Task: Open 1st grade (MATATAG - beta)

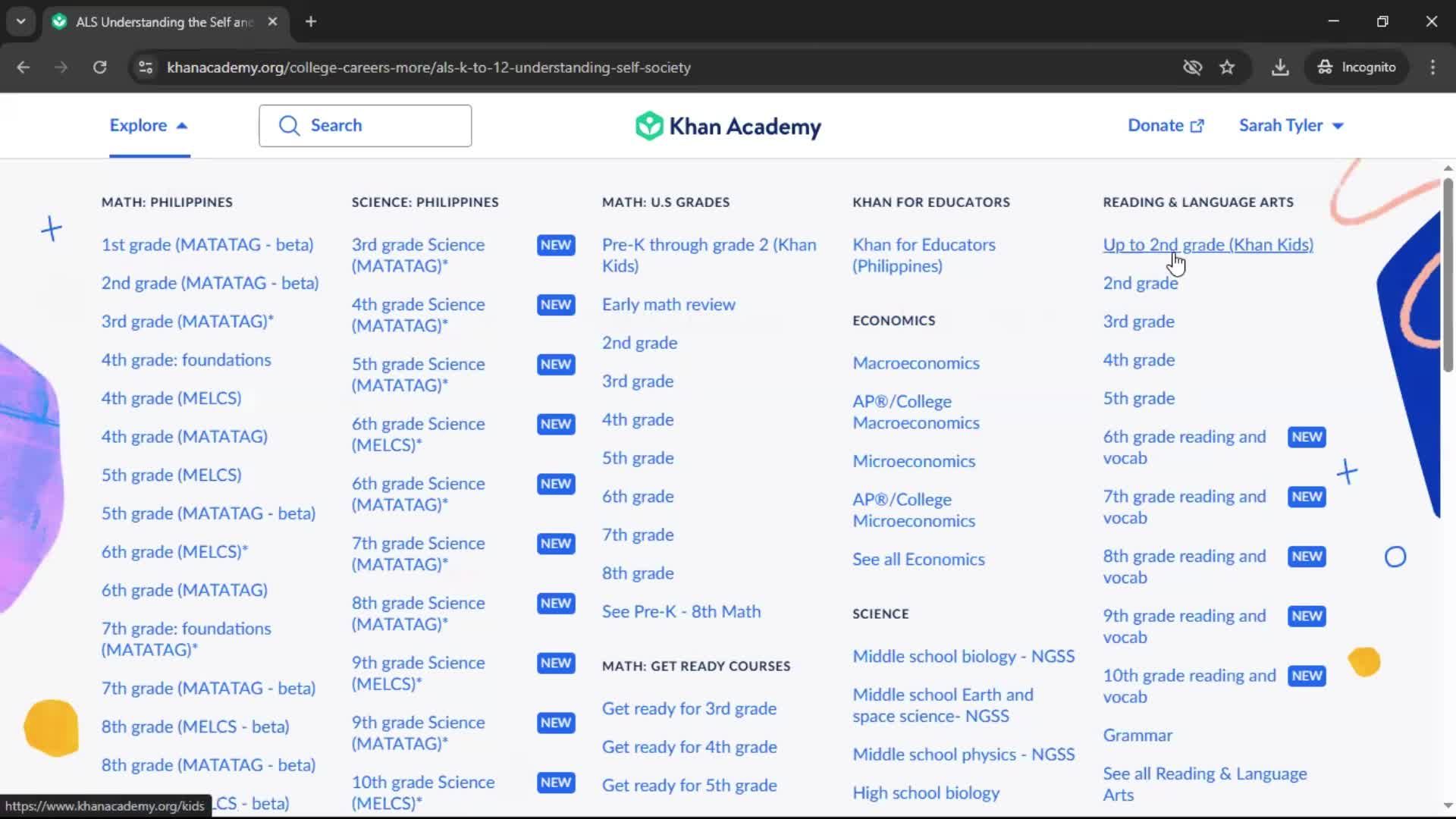Action: click(x=207, y=245)
